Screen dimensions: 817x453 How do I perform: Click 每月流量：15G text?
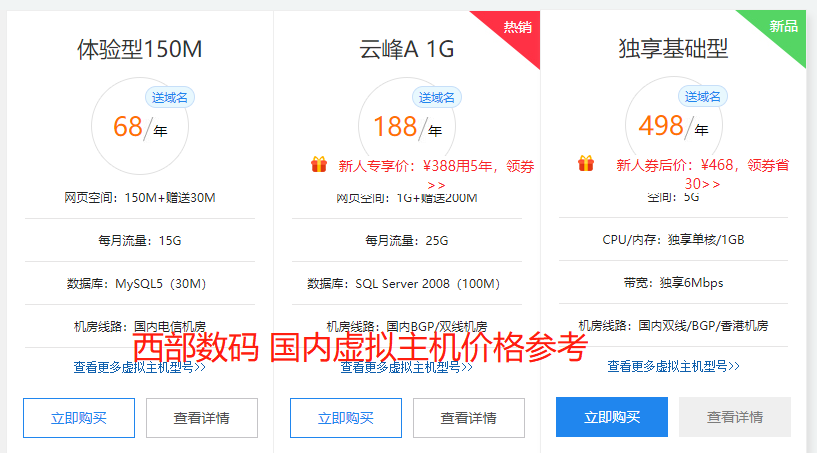point(140,240)
